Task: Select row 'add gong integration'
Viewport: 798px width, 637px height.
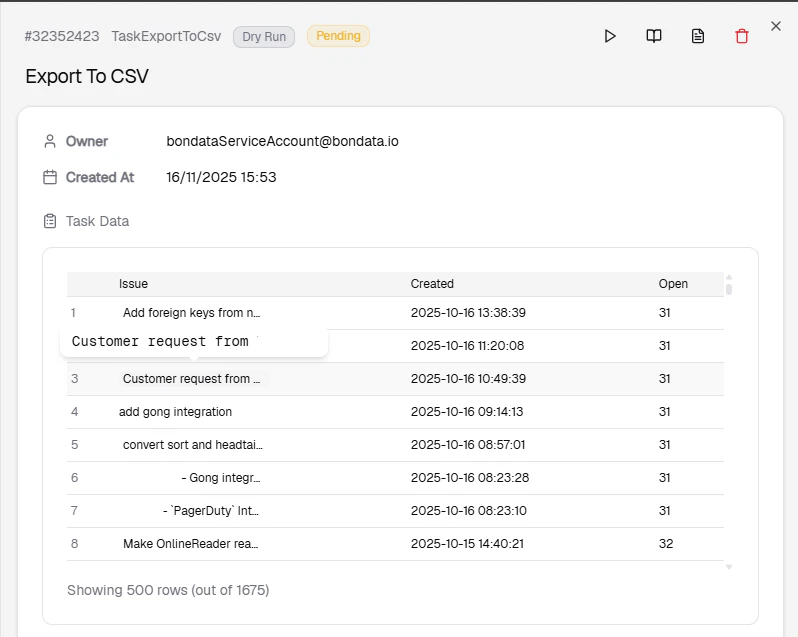Action: click(175, 412)
